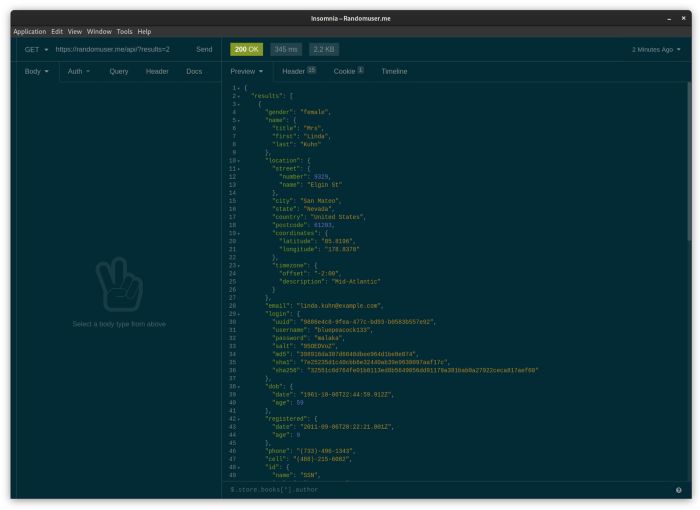This screenshot has height=510, width=700.
Task: Collapse the "dob" object fold arrow
Action: [x=239, y=387]
